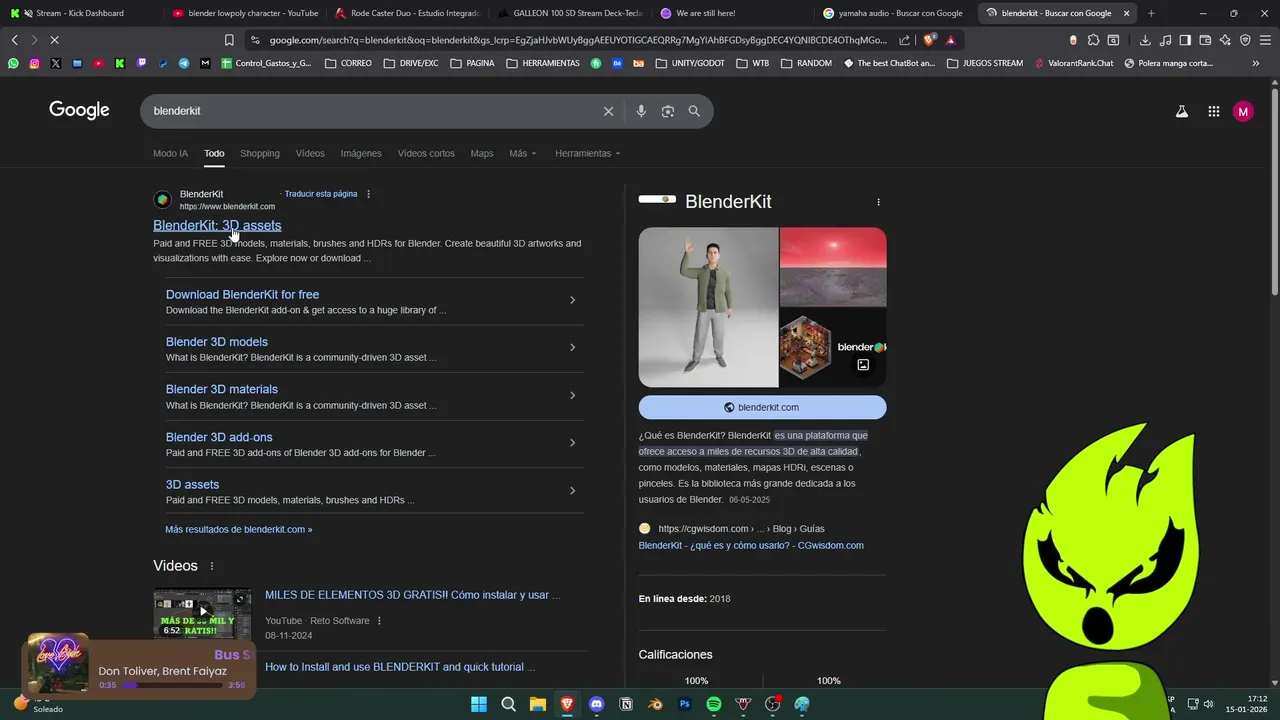The width and height of the screenshot is (1280, 720).
Task: Open the browser downloads icon
Action: click(x=1145, y=40)
